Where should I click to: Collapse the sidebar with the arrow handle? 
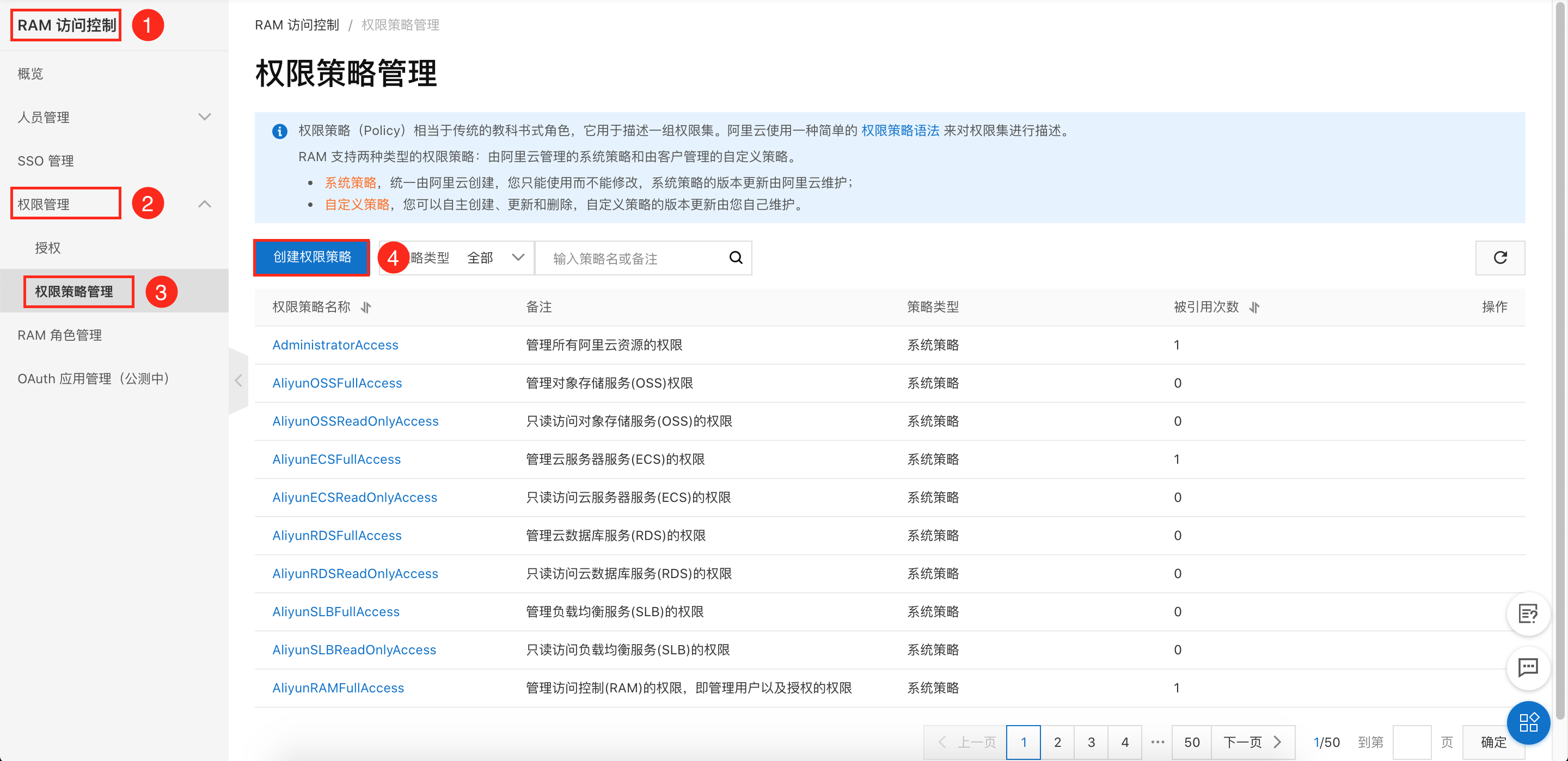pos(238,381)
